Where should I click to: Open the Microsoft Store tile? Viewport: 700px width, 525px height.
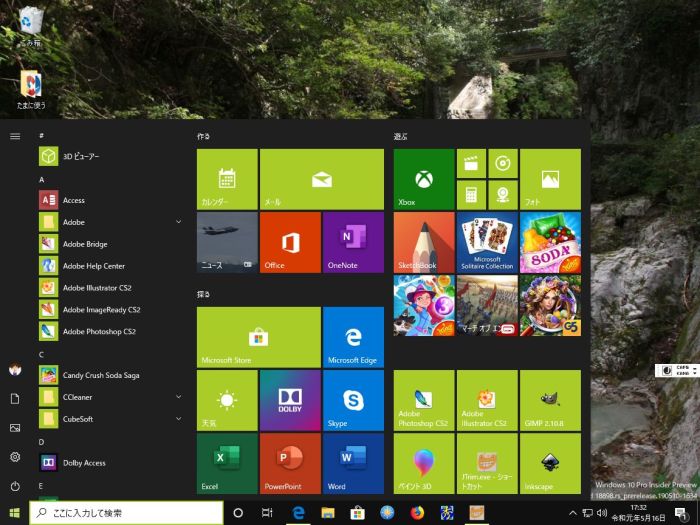pyautogui.click(x=258, y=336)
